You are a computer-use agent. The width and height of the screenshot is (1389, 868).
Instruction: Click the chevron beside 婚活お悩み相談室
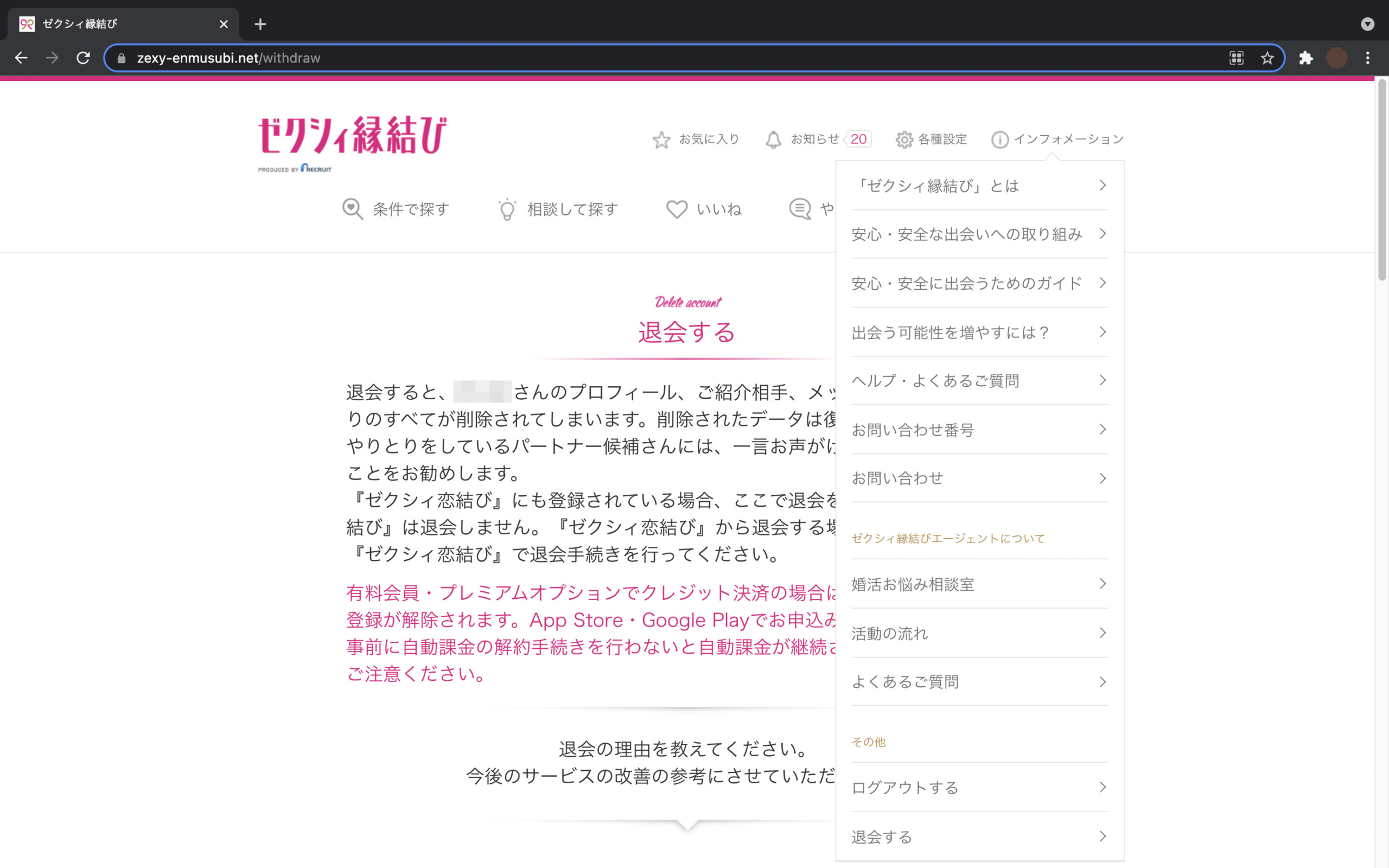click(x=1103, y=584)
